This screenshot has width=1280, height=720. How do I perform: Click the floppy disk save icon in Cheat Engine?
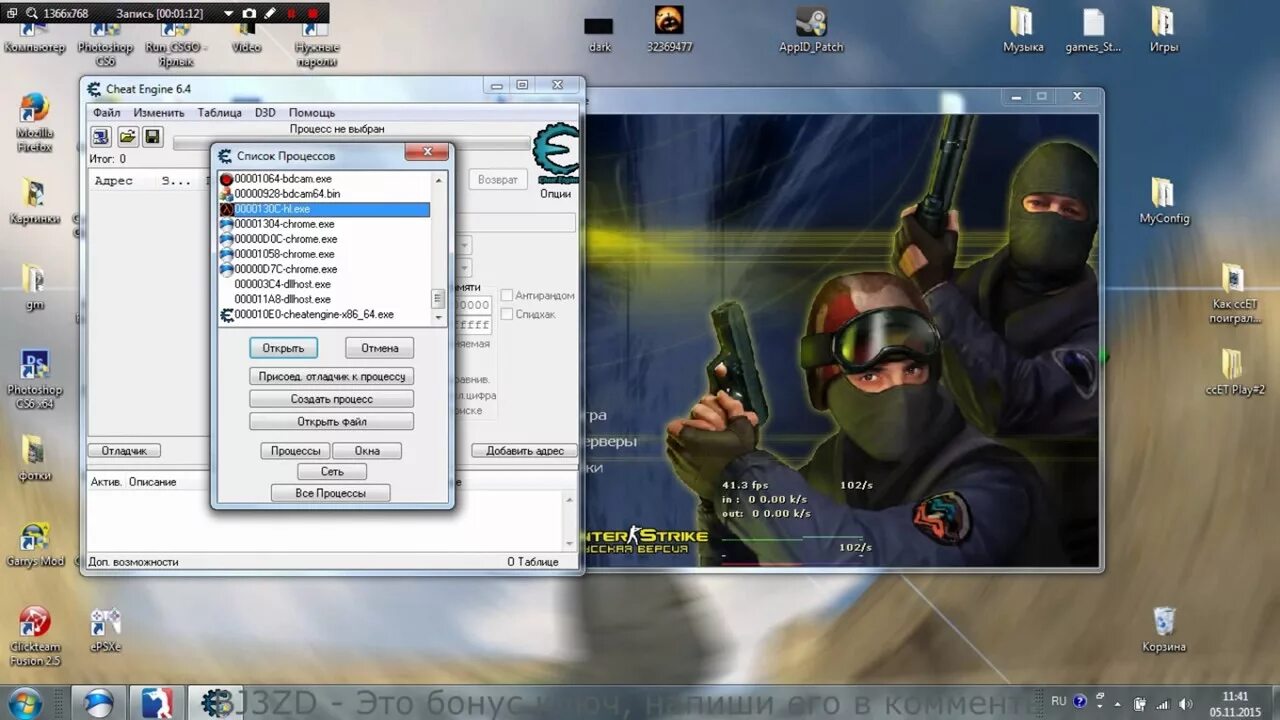point(152,136)
